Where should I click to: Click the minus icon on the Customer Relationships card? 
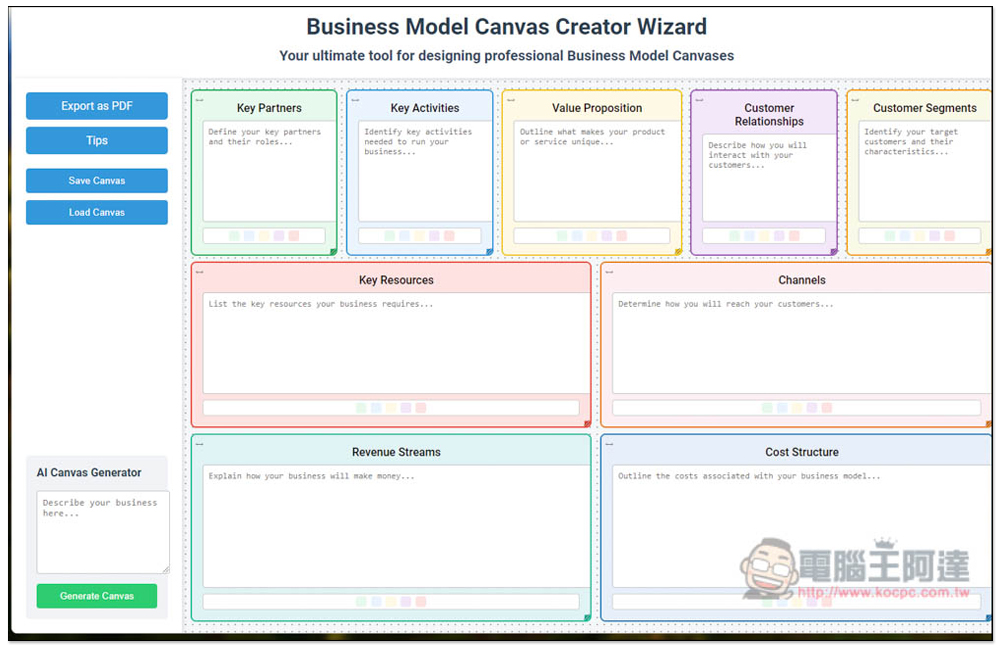pyautogui.click(x=699, y=100)
